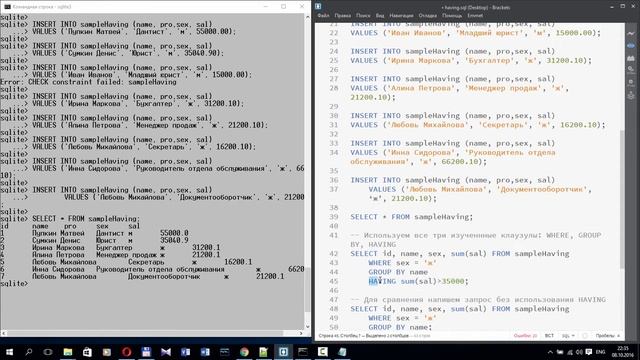Open Microsoft Word from taskbar
The image size is (640, 360).
tap(205, 351)
